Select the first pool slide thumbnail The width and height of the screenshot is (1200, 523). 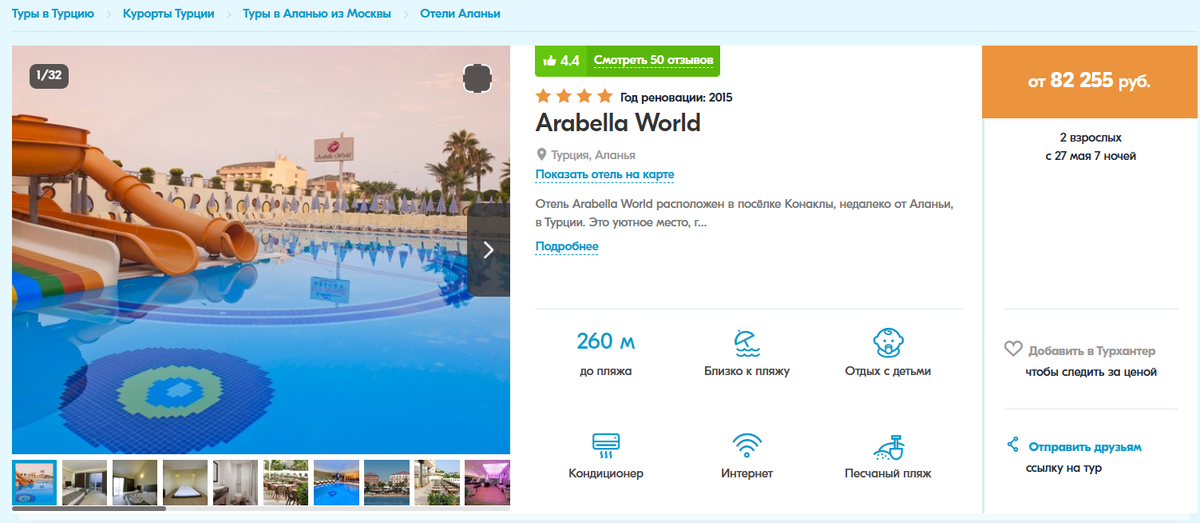pos(34,482)
